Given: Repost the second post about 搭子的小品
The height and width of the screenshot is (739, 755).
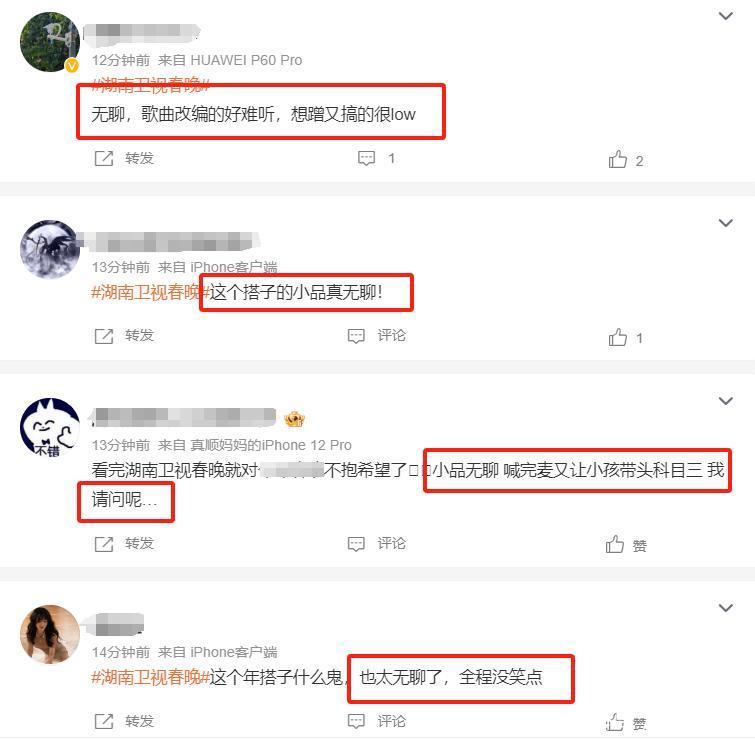Looking at the screenshot, I should coord(124,335).
